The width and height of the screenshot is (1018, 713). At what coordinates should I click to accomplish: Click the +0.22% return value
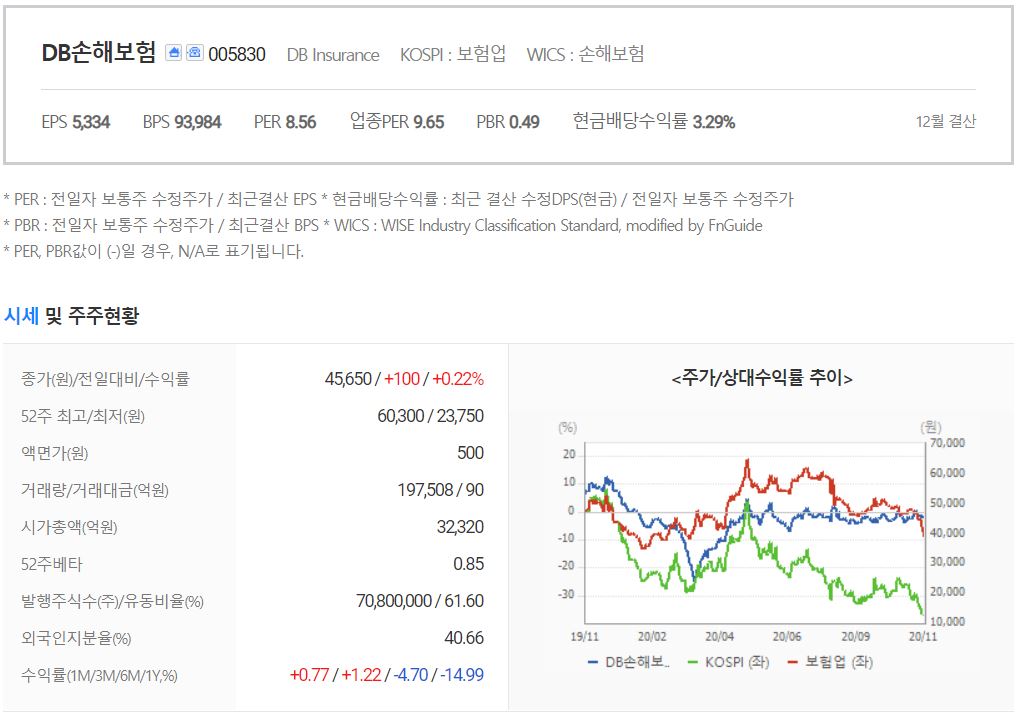[458, 379]
